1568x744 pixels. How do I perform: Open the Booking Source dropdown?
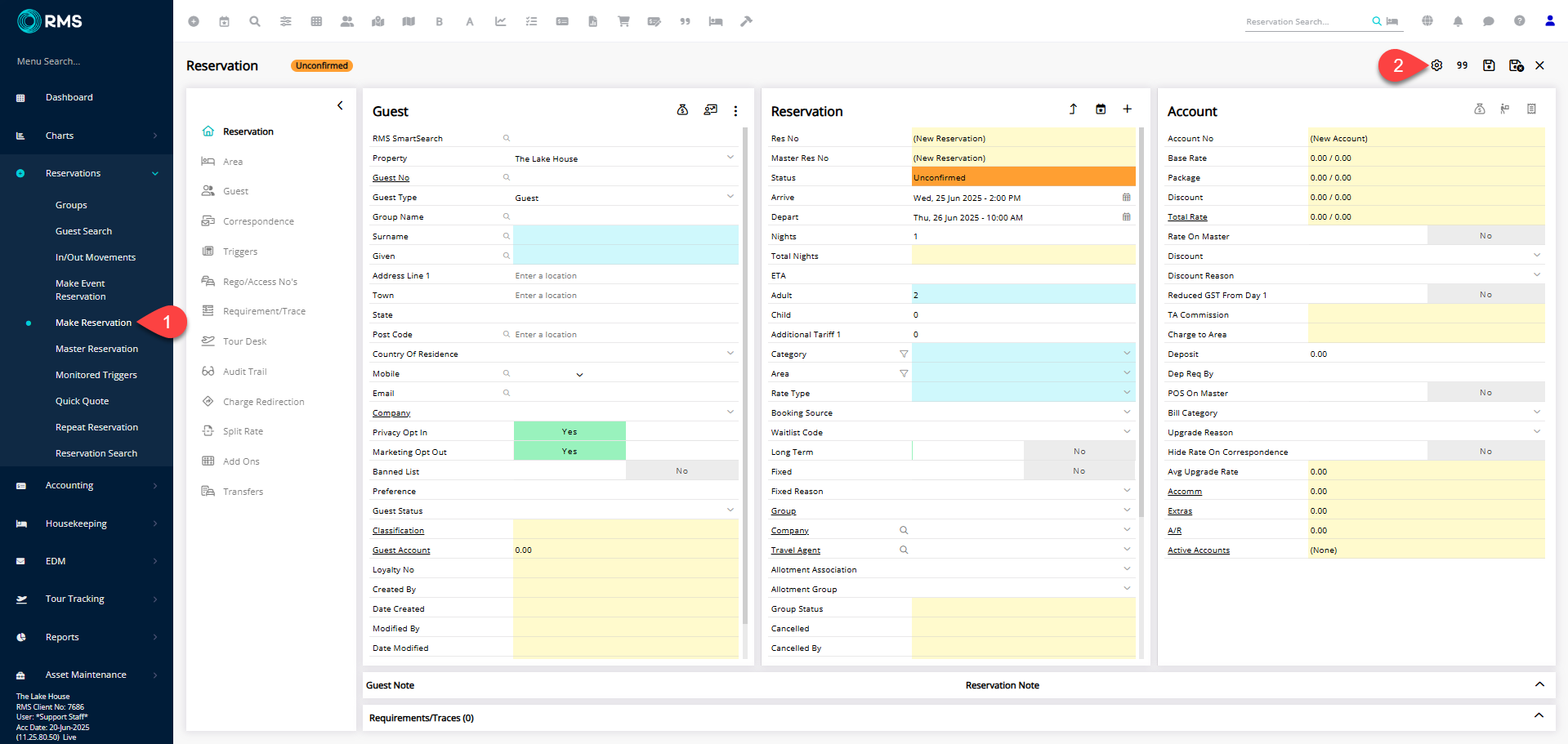tap(1024, 412)
